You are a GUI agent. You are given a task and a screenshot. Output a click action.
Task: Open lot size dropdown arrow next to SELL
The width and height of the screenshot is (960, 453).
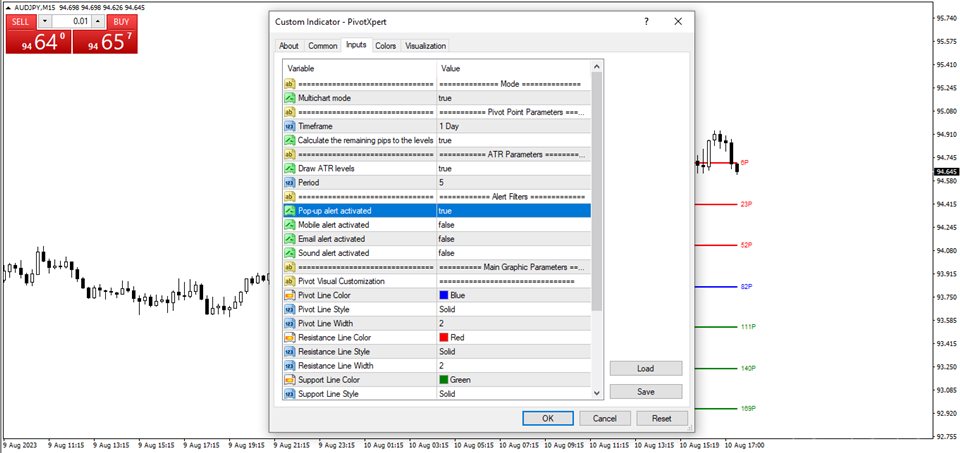tap(45, 21)
